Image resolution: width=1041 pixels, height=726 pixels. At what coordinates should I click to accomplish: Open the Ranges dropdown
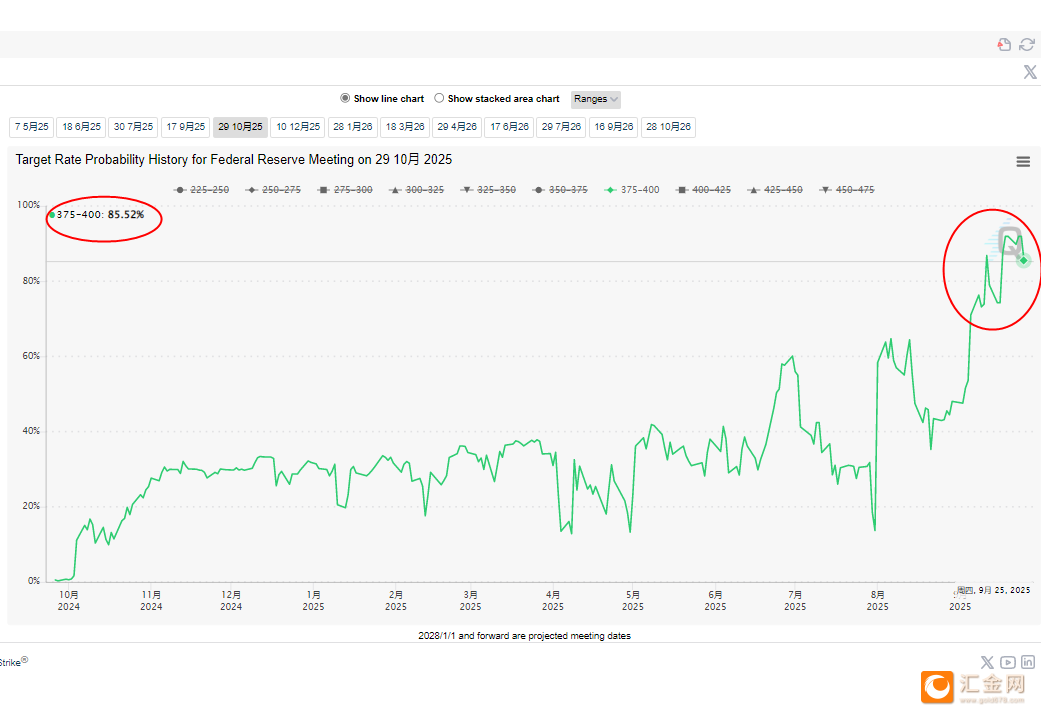(596, 99)
